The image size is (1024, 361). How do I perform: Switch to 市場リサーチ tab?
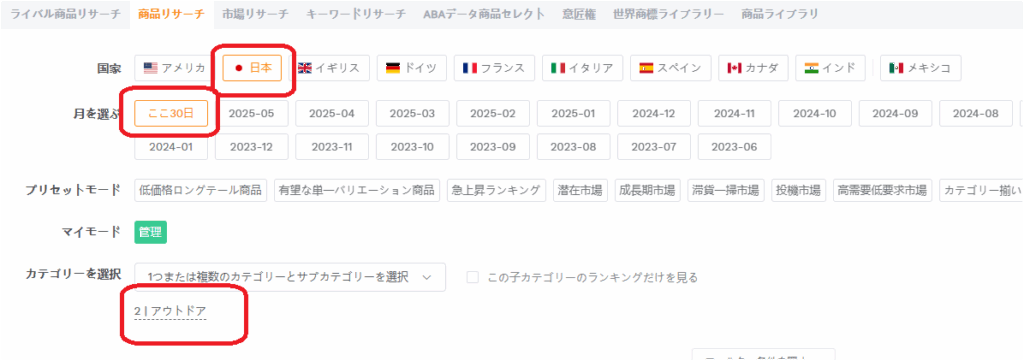[255, 14]
